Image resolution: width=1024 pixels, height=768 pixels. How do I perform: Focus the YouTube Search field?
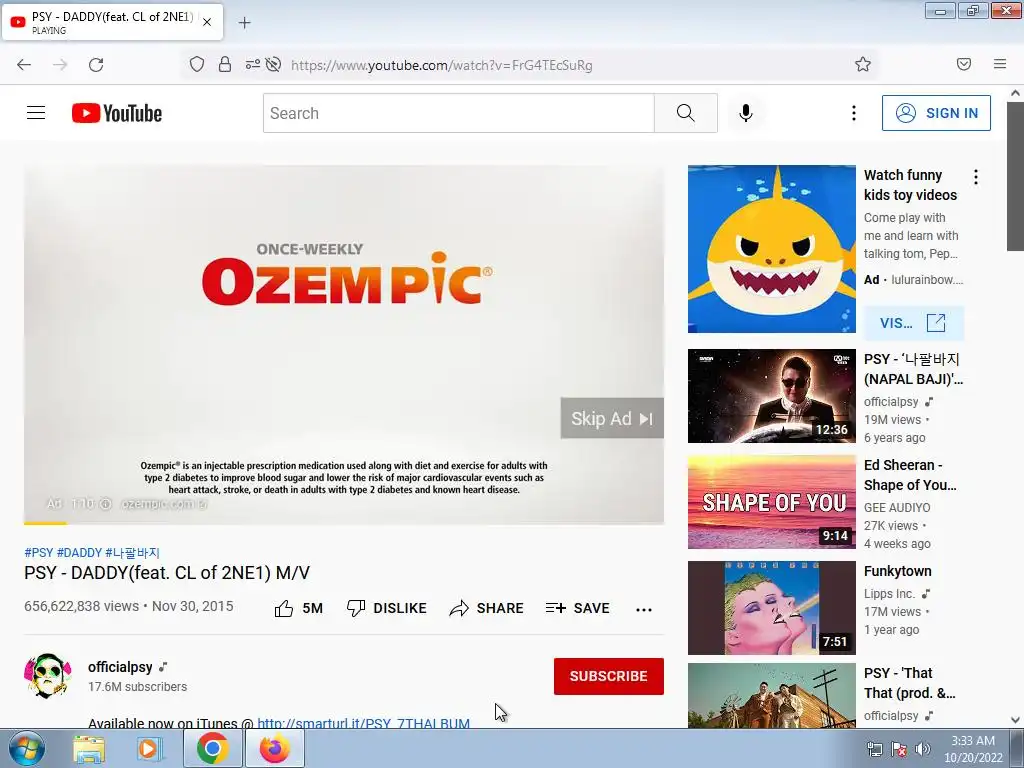pos(458,113)
